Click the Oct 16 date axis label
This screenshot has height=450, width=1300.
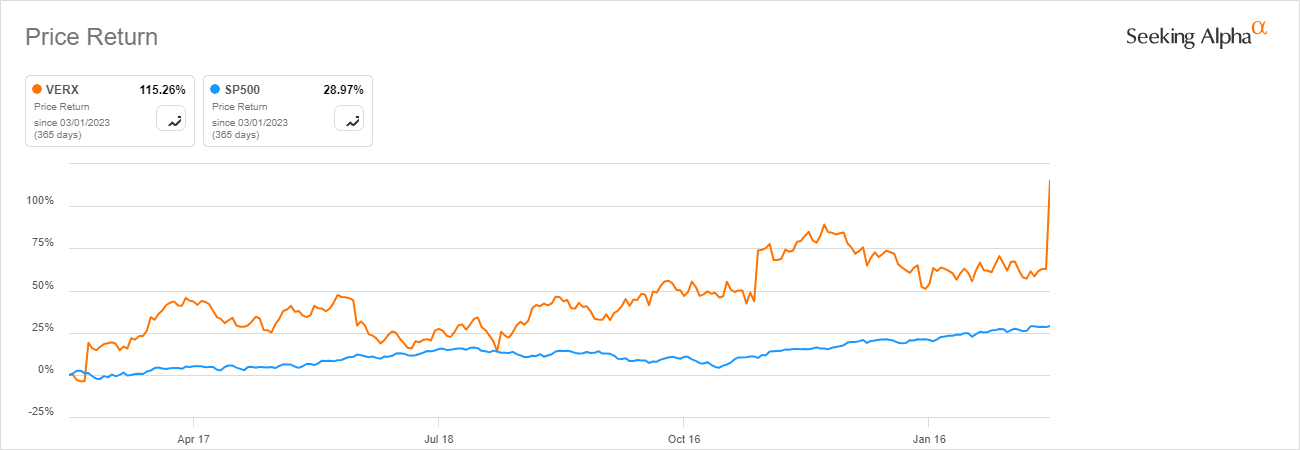click(683, 437)
